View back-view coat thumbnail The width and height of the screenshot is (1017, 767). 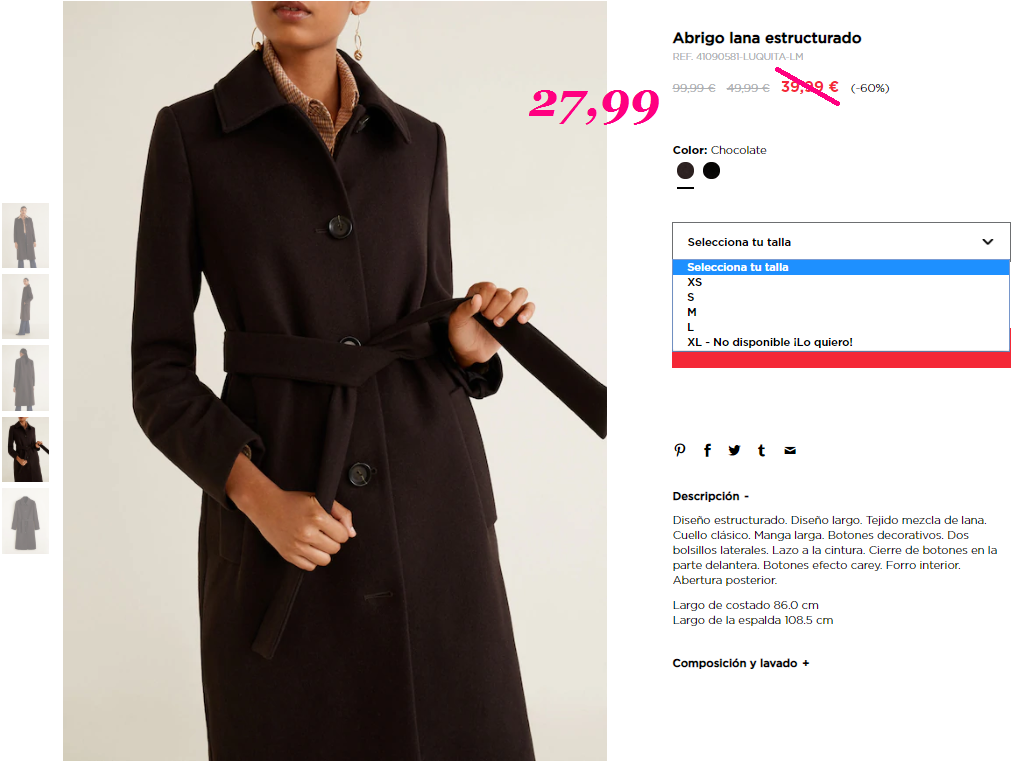(x=25, y=378)
